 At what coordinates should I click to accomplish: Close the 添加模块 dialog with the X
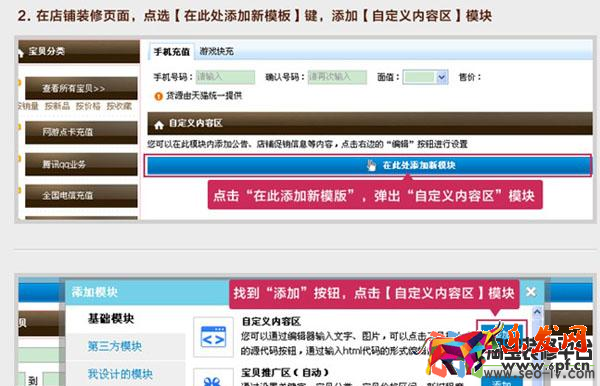531,292
